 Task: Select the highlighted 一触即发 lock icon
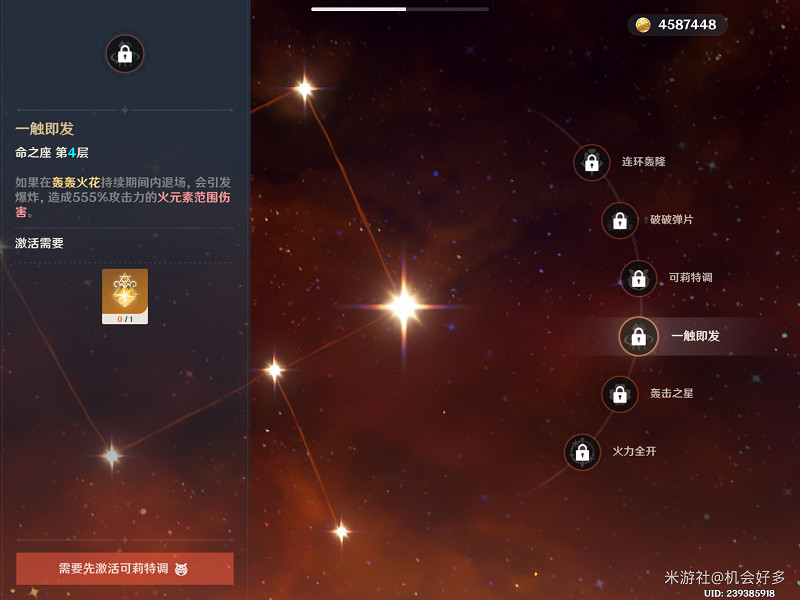click(638, 336)
